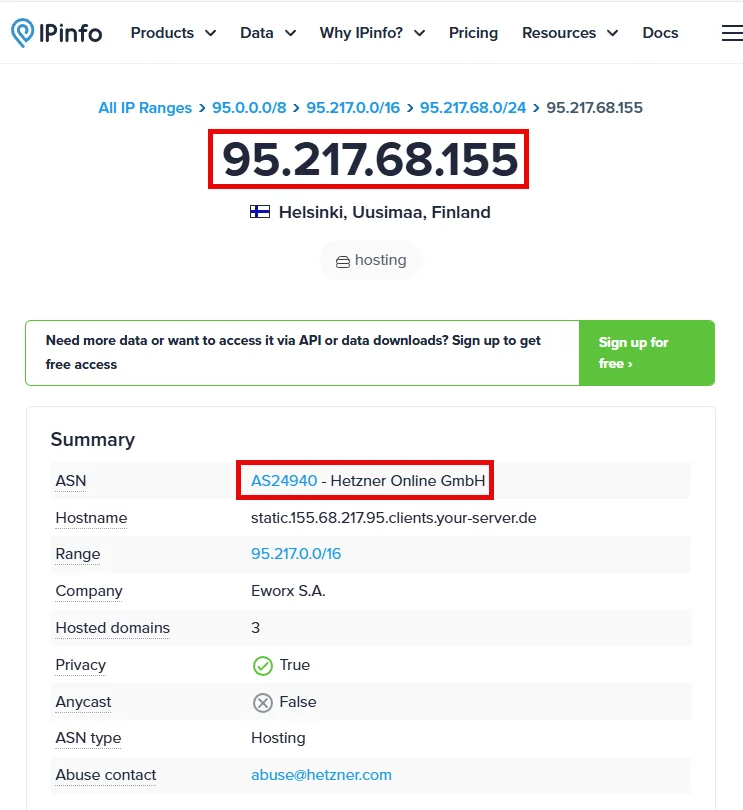This screenshot has height=810, width=743.
Task: Click the ASN type value Hosting
Action: point(278,738)
